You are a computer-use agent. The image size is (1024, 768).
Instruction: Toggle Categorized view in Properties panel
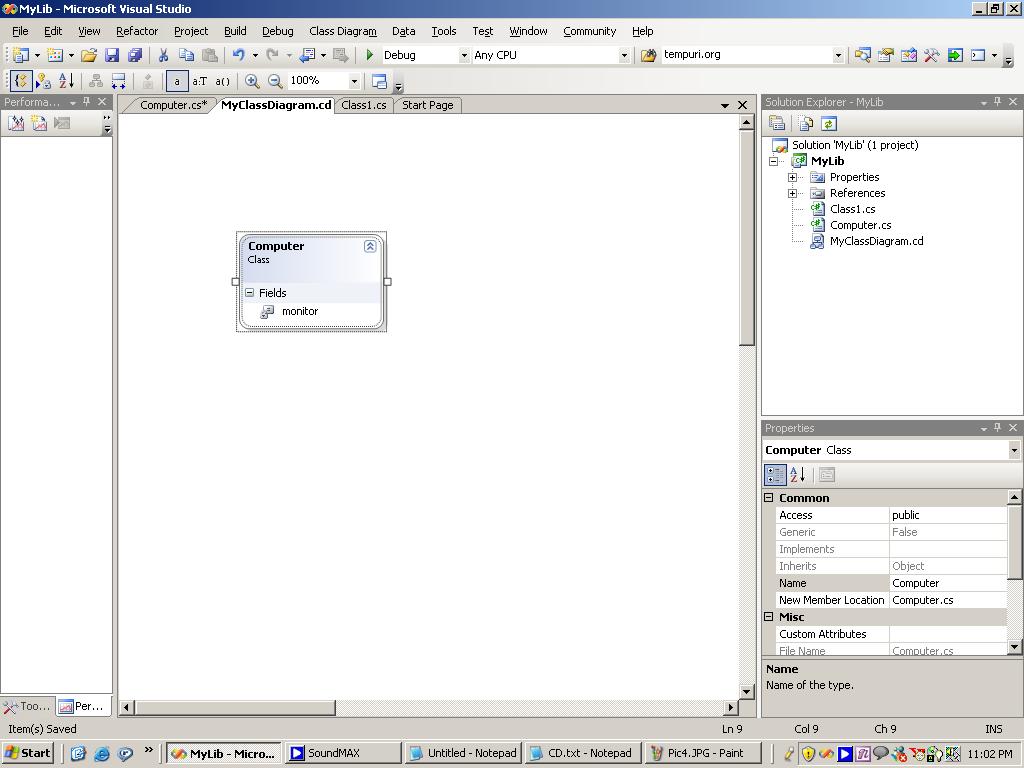[775, 475]
